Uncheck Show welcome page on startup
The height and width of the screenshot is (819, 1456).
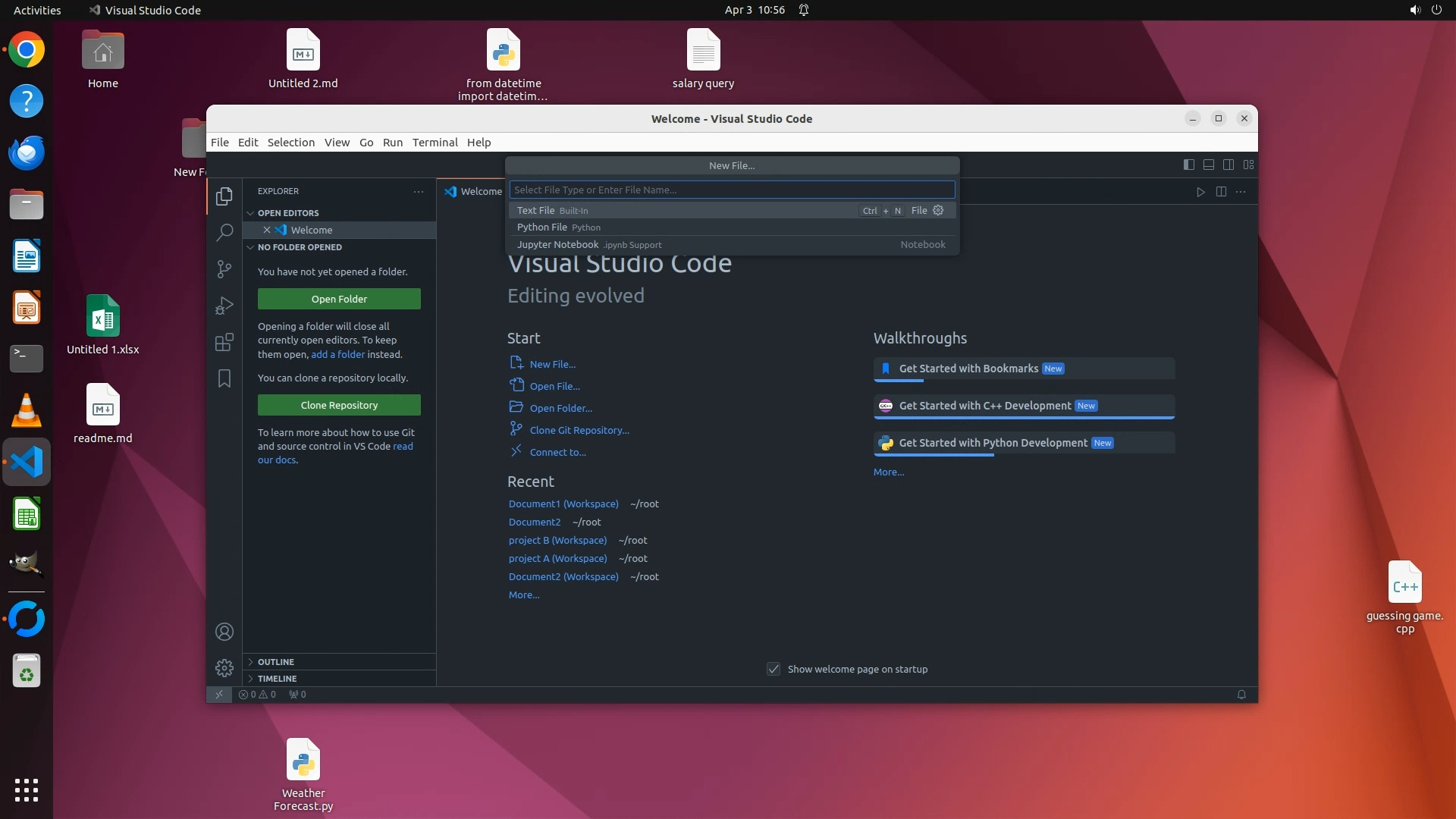773,669
